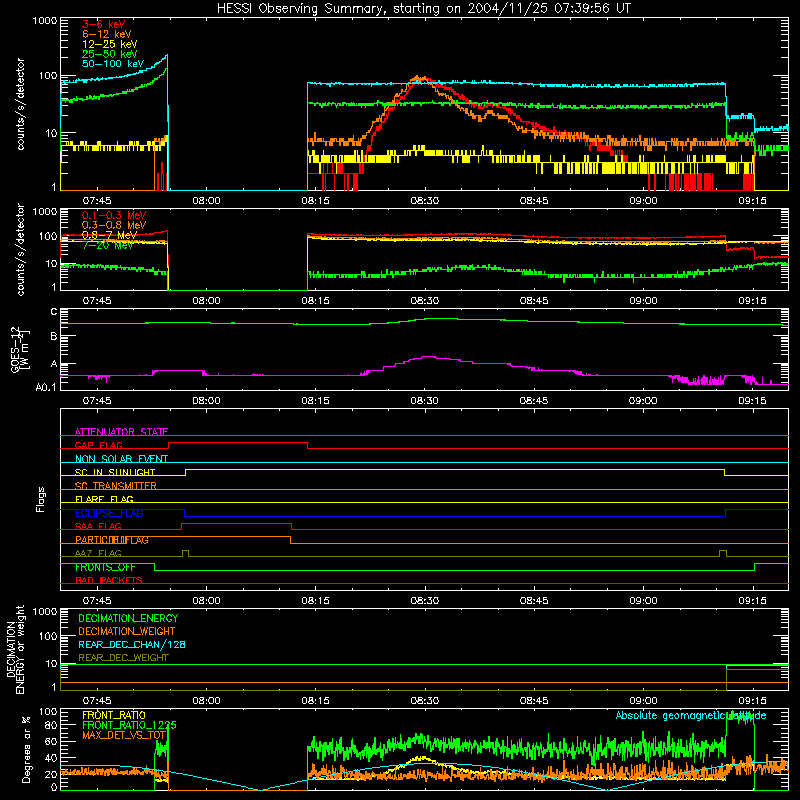Select the GAP_FLAG label
This screenshot has width=800, height=800.
click(x=98, y=445)
